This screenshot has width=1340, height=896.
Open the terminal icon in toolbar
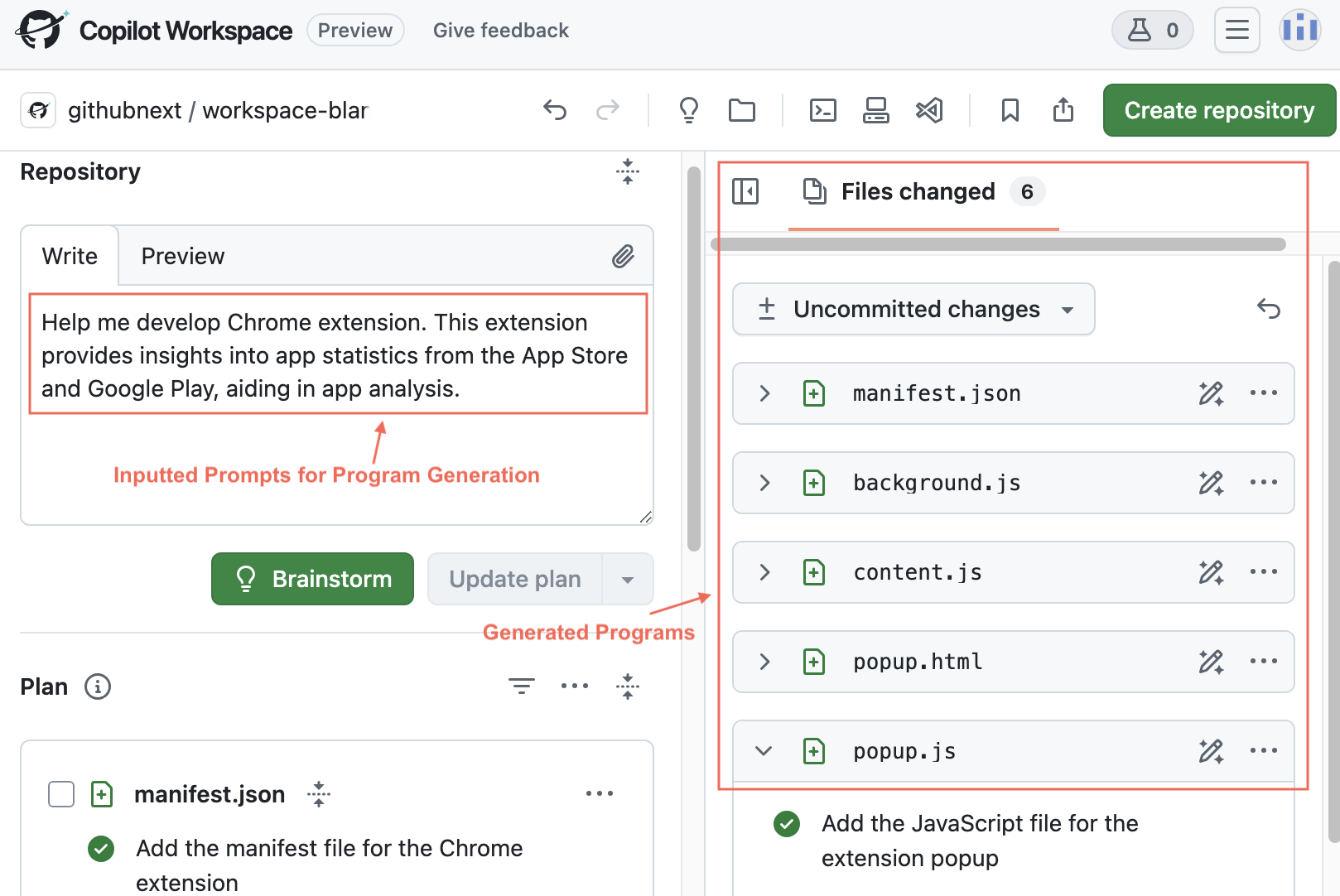point(822,110)
